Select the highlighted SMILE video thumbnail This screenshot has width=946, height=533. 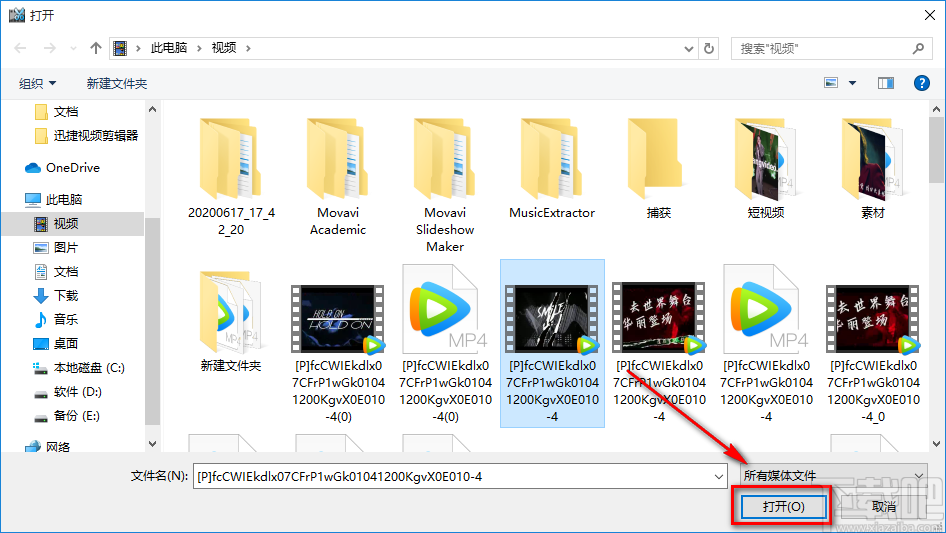pyautogui.click(x=552, y=319)
